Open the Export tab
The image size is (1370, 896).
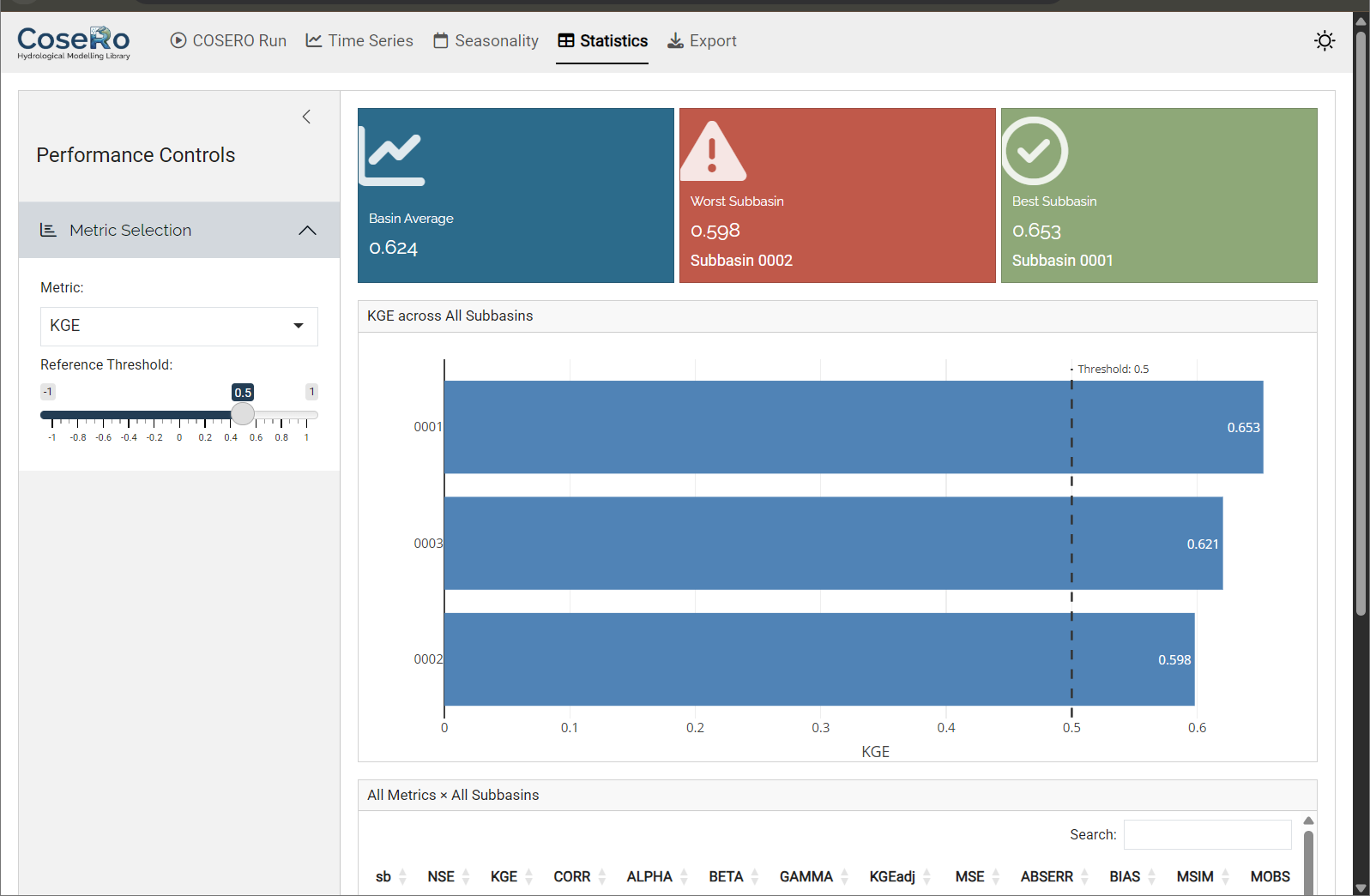703,41
